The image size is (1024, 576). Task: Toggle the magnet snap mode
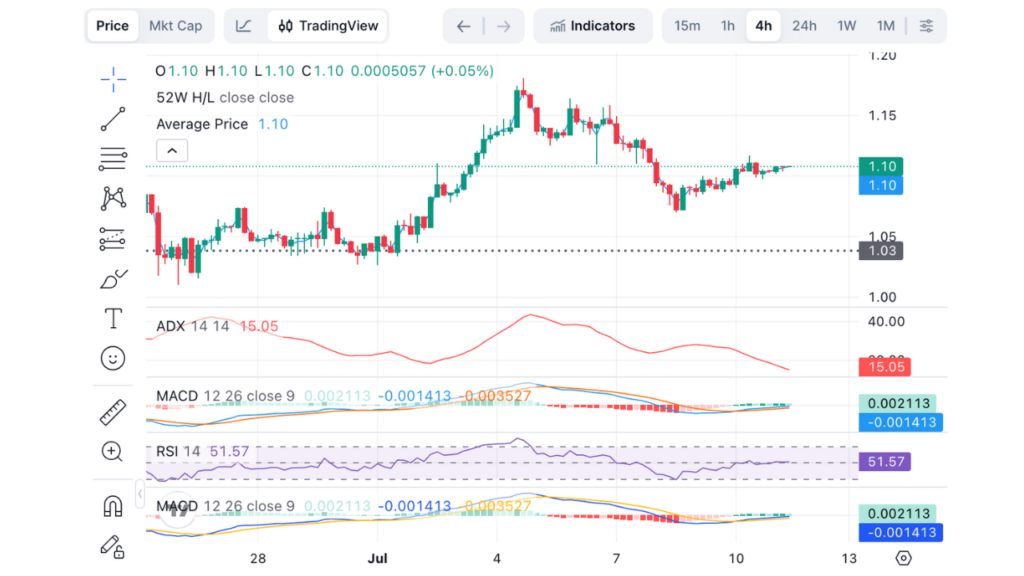113,506
